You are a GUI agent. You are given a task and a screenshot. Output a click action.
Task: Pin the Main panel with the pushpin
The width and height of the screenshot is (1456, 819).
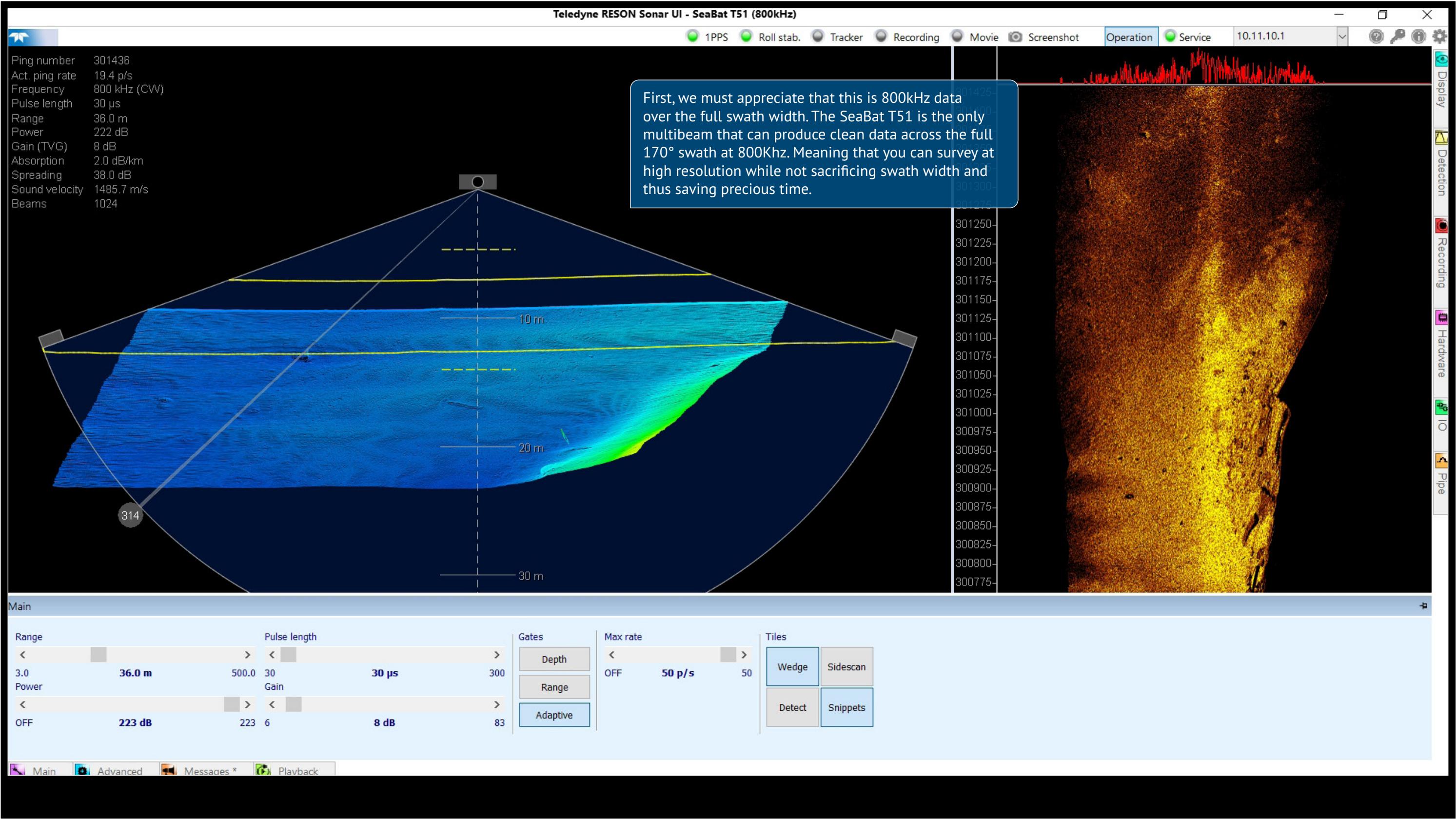pos(1424,605)
